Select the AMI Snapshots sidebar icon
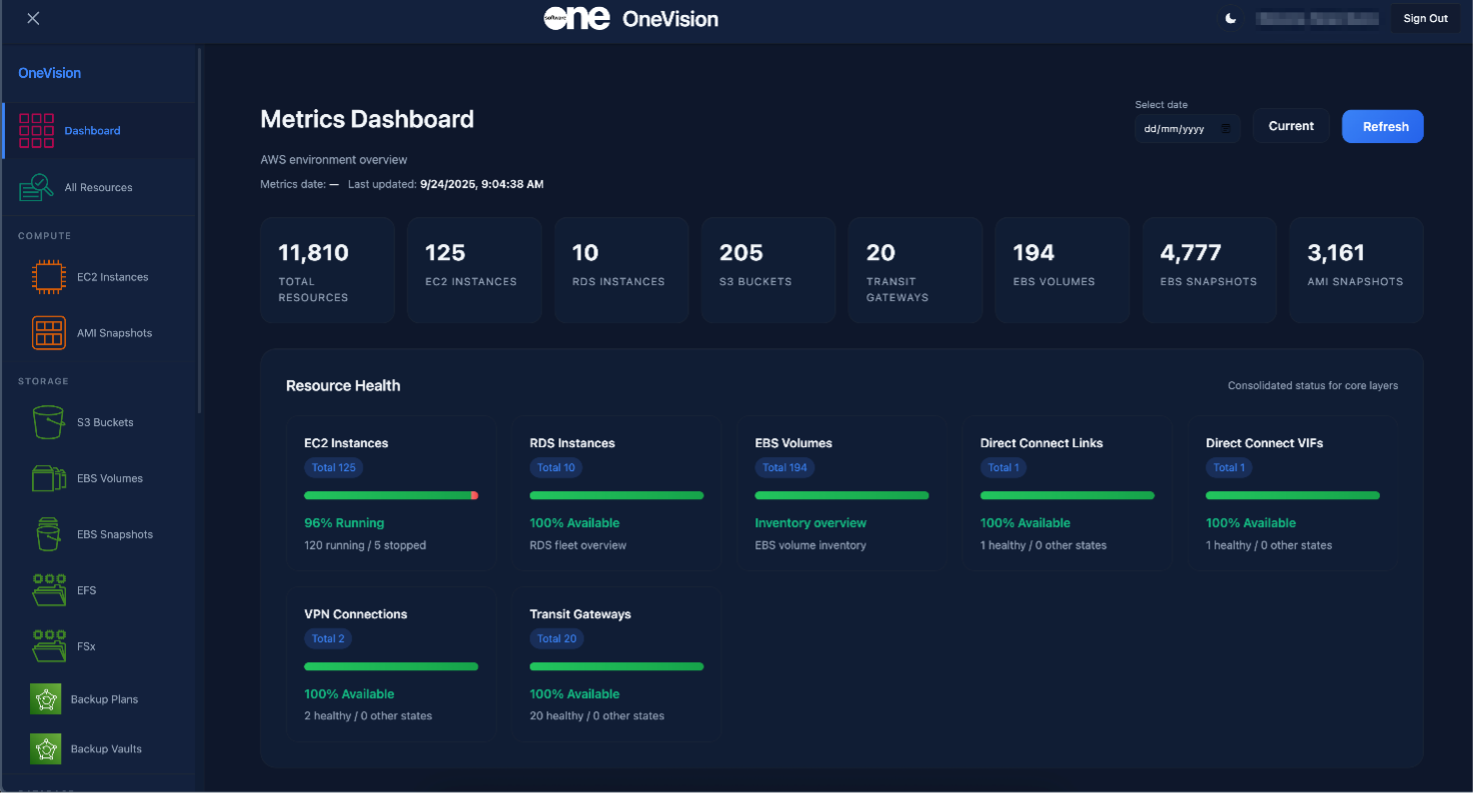 48,333
